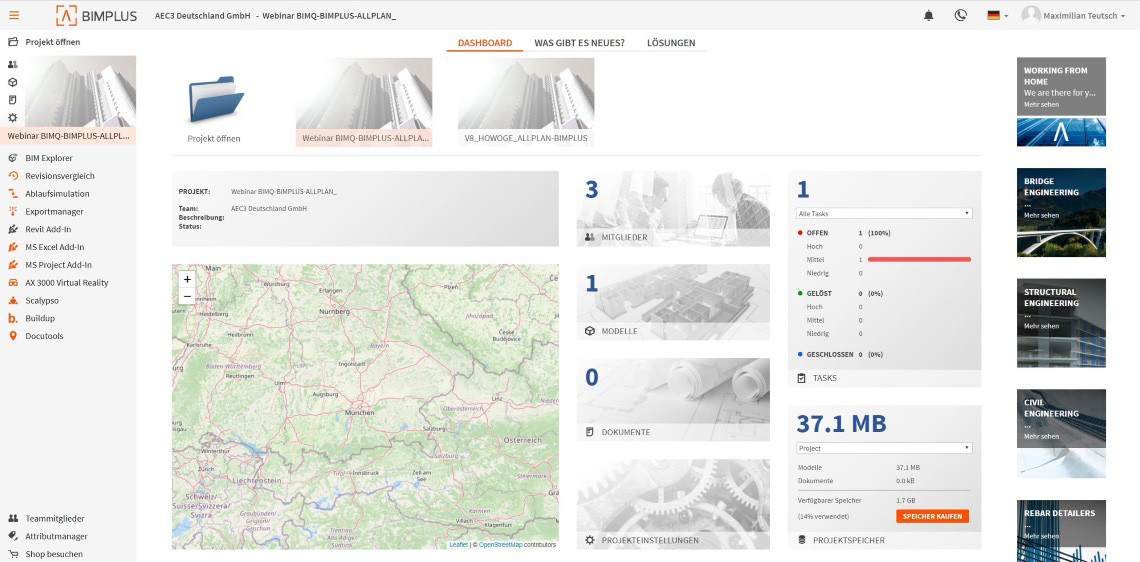
Task: Open the MITGLIEDER tile
Action: 673,209
